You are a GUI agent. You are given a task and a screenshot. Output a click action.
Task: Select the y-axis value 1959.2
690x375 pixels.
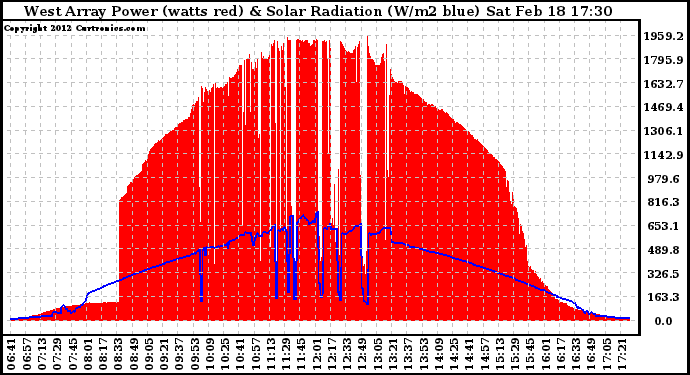[664, 36]
